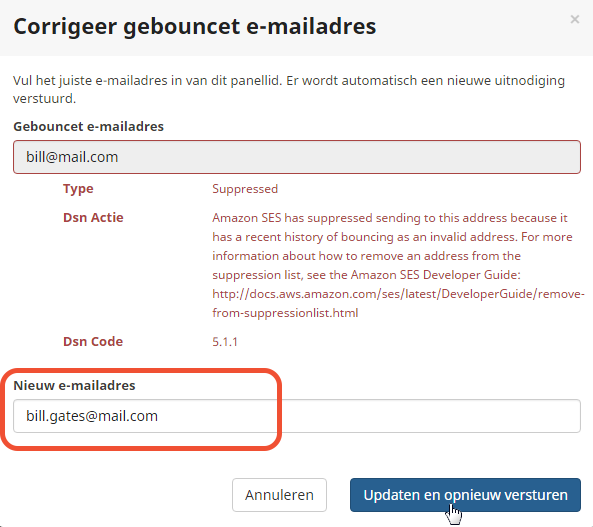Open the docs.aws.amazon.com suppression list URL
The image size is (593, 527).
click(x=398, y=303)
